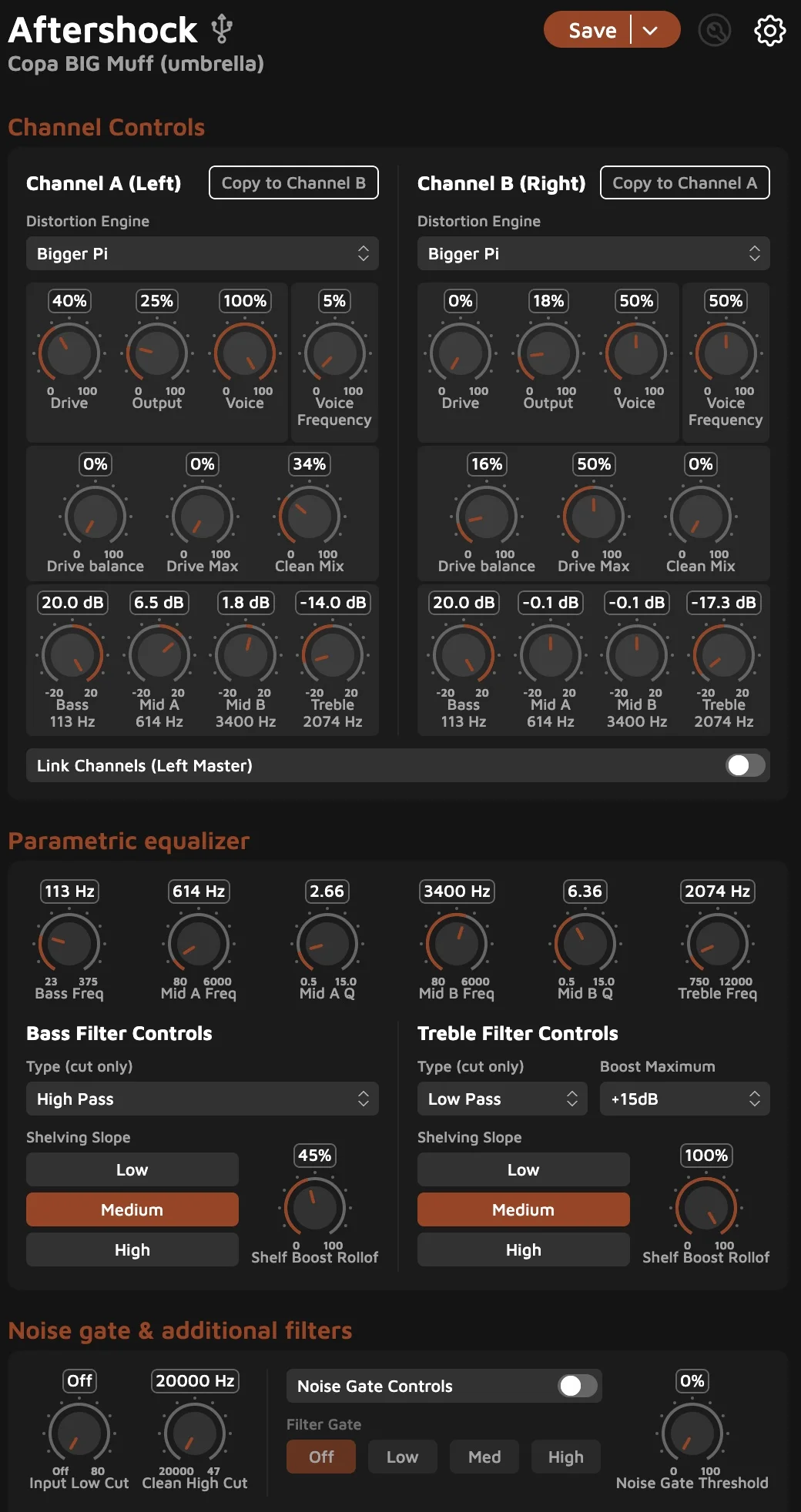Copy Channel B settings to Channel A
This screenshot has width=801, height=1512.
(x=685, y=182)
